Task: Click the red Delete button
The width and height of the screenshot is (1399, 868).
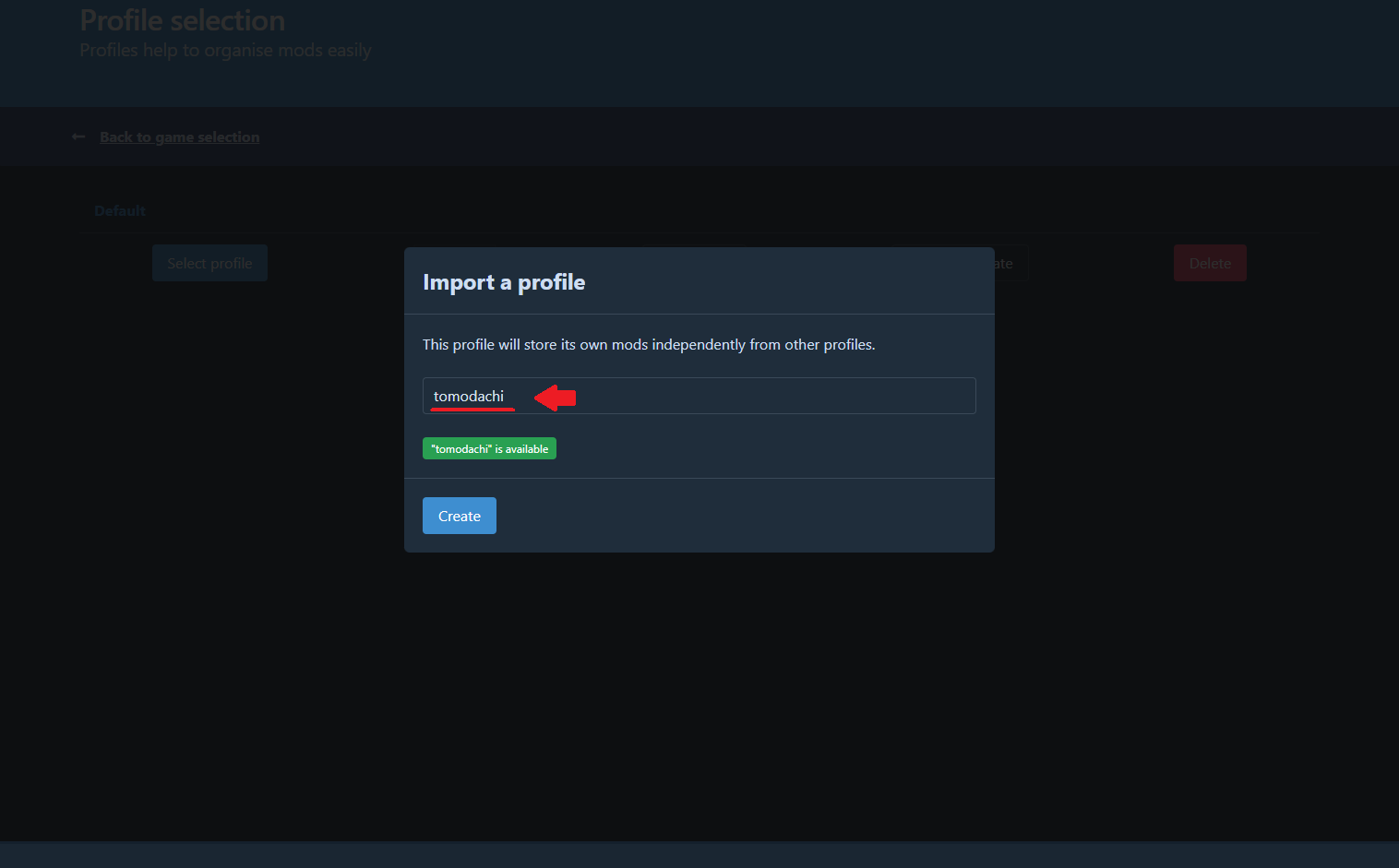Action: click(x=1209, y=263)
